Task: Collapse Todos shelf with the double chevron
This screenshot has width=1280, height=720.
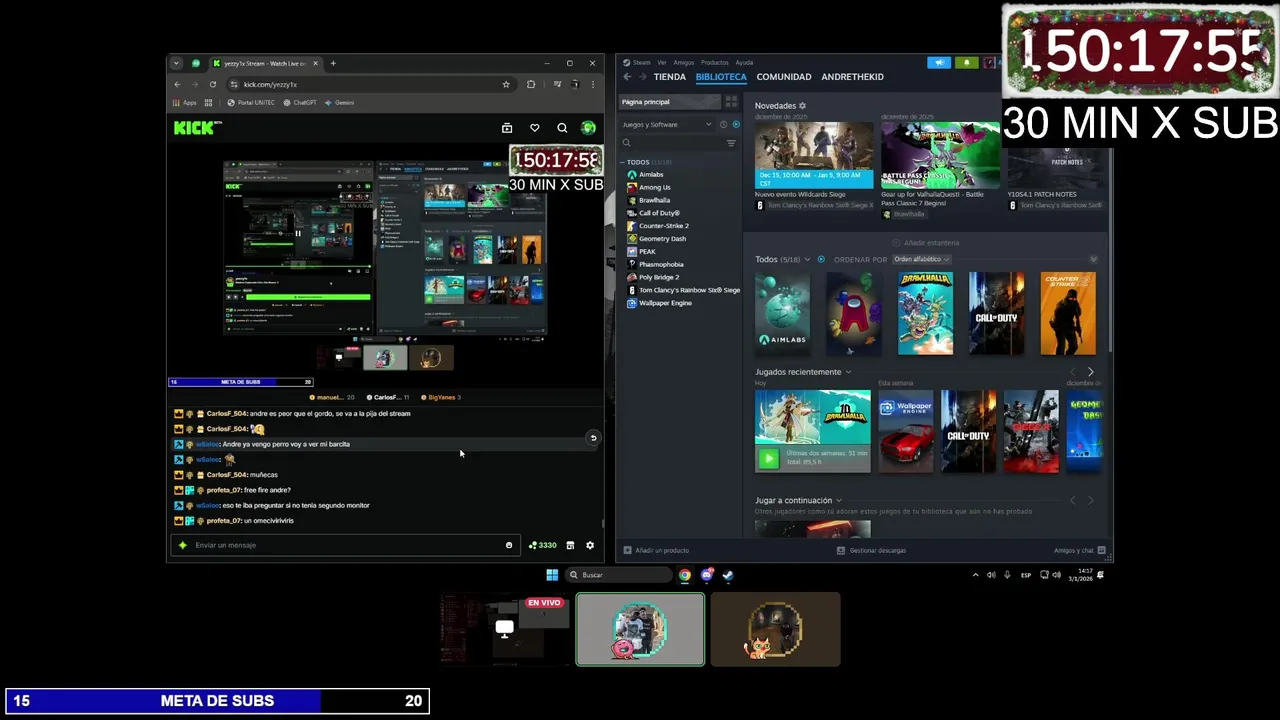Action: pos(1093,259)
